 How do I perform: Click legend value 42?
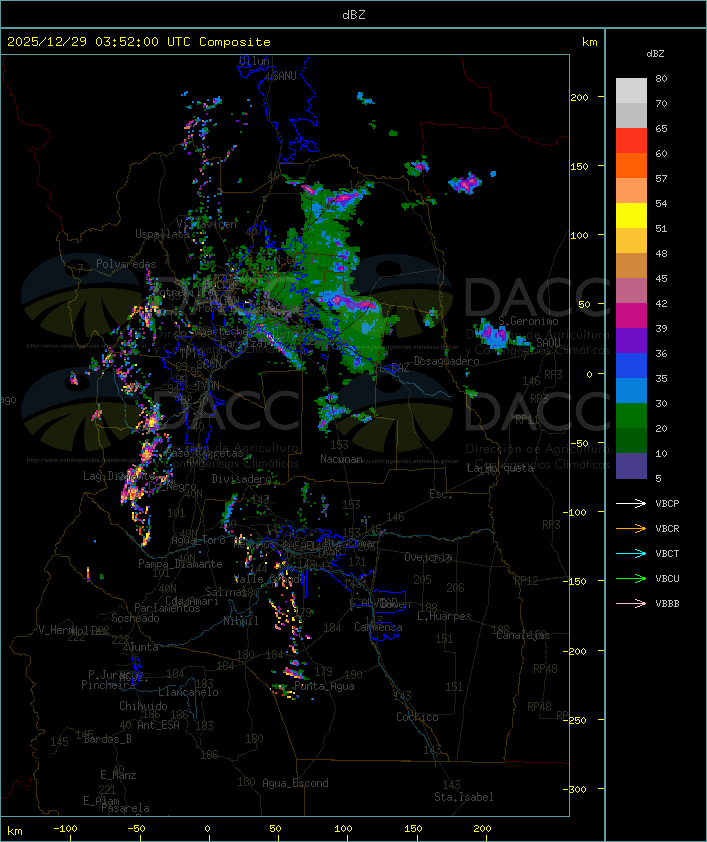pyautogui.click(x=661, y=303)
